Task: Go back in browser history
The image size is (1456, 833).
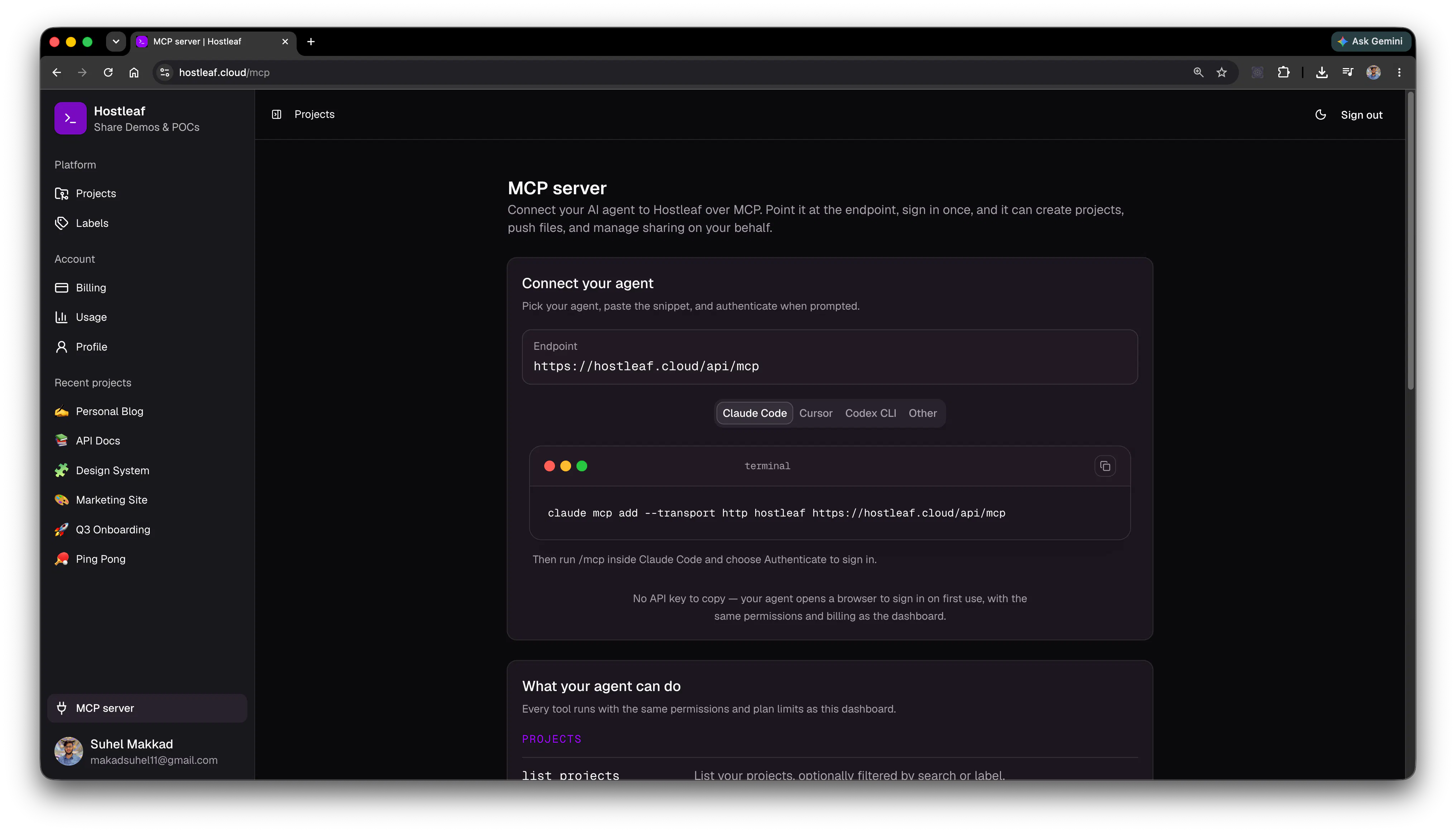Action: 56,73
